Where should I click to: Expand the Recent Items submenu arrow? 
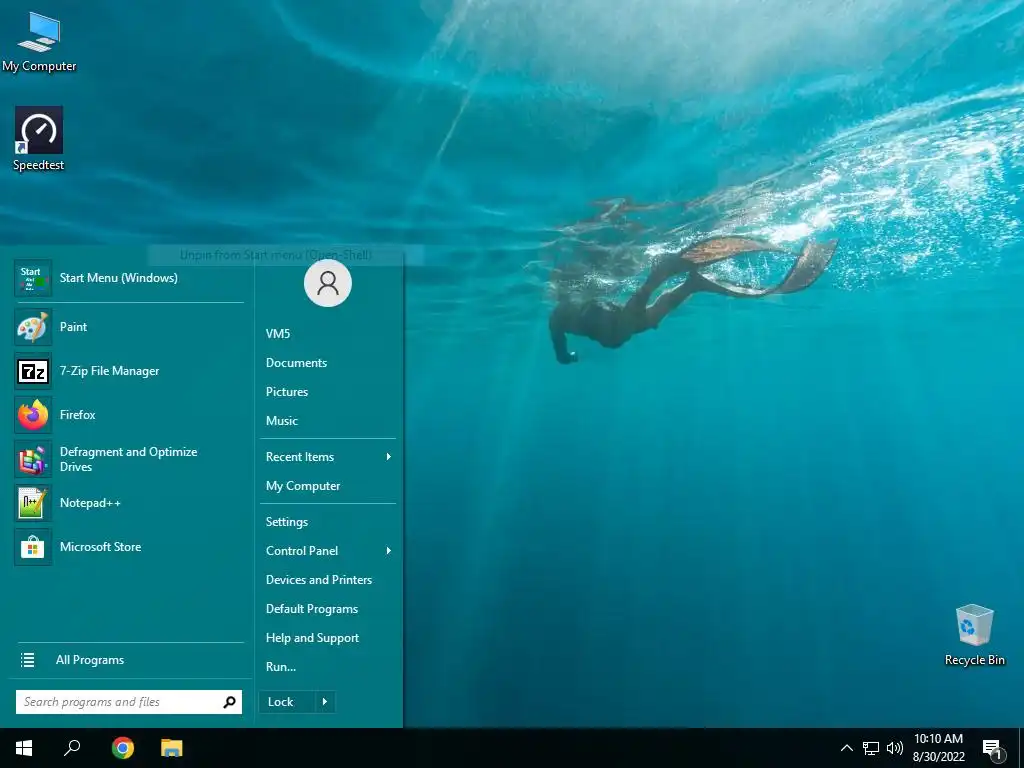click(389, 457)
